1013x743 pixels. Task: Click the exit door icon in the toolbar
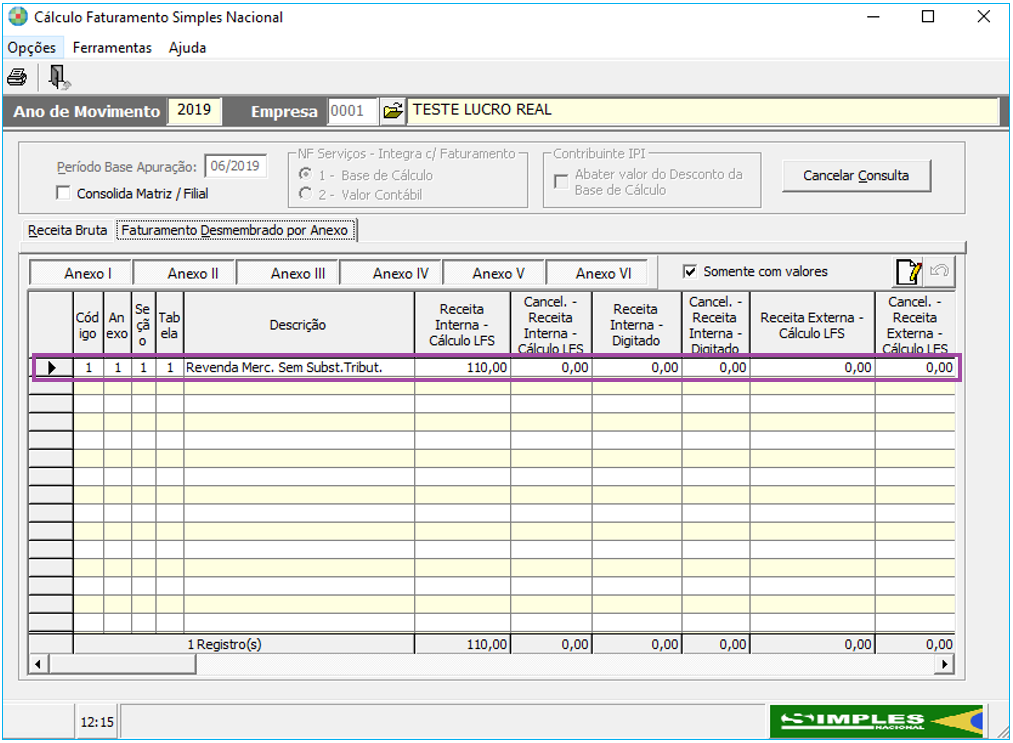[x=59, y=77]
